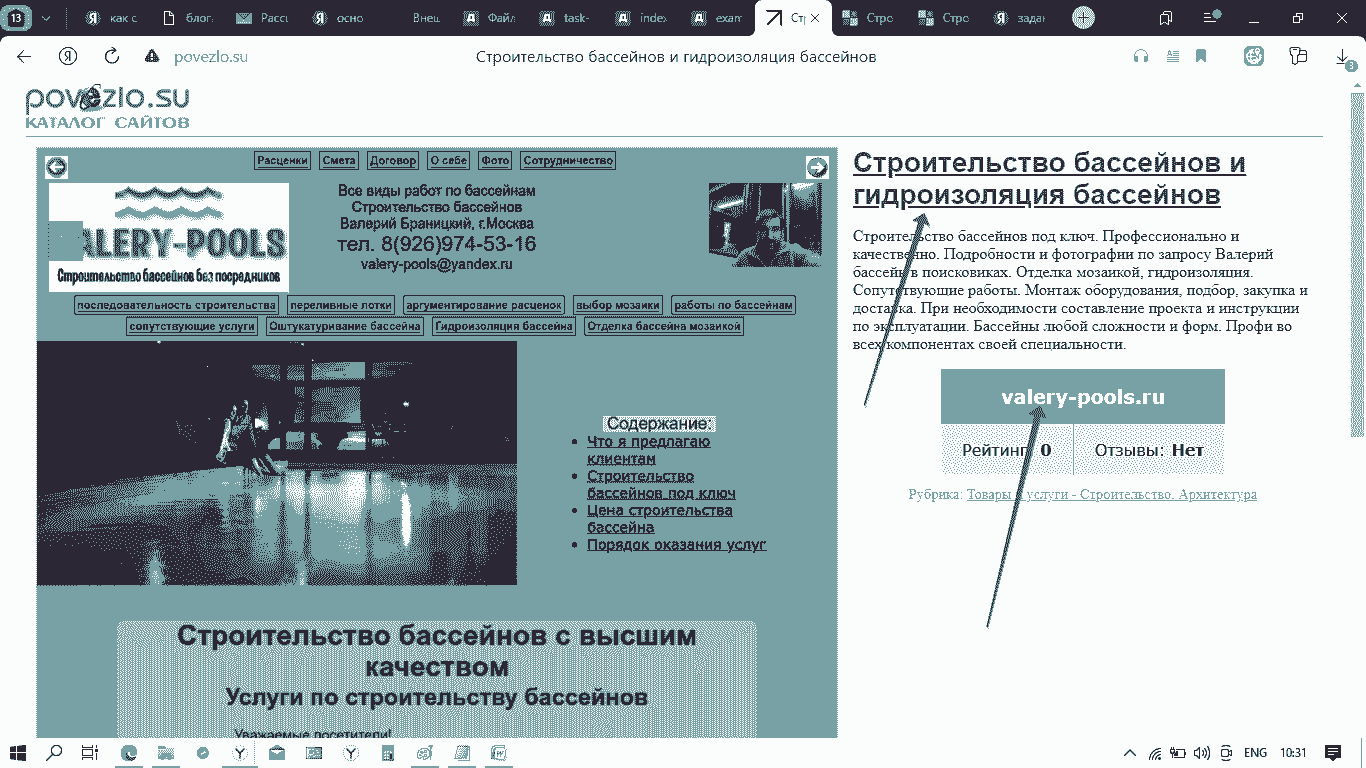Bookmark this page using the bookmark icon
The image size is (1366, 768).
[x=1201, y=57]
